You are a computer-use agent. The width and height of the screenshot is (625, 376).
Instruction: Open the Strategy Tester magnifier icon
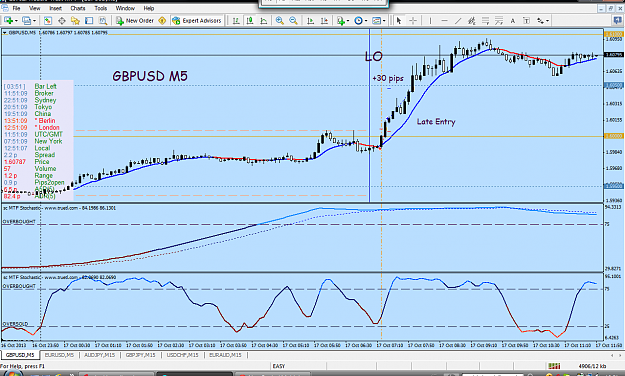point(103,20)
